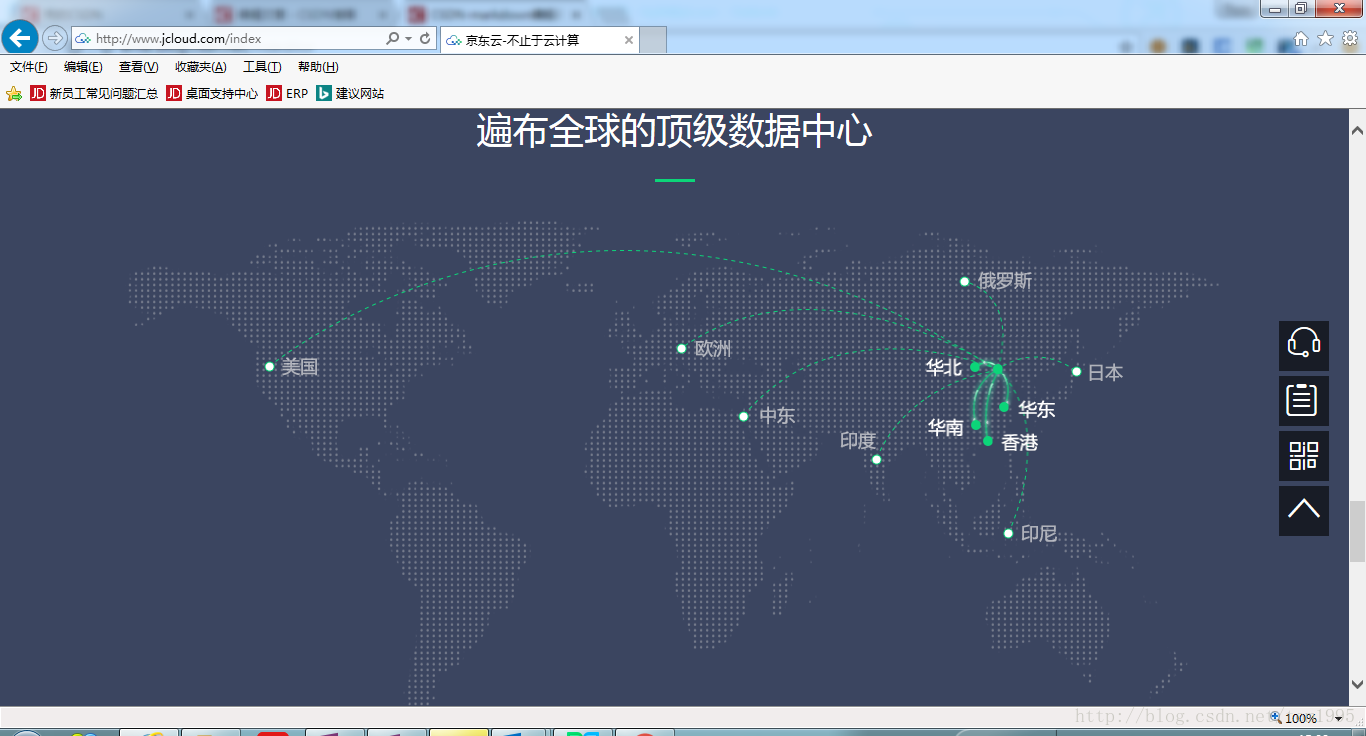Screen dimensions: 1366x736
Task: Click the 日本 map label
Action: pyautogui.click(x=1105, y=373)
